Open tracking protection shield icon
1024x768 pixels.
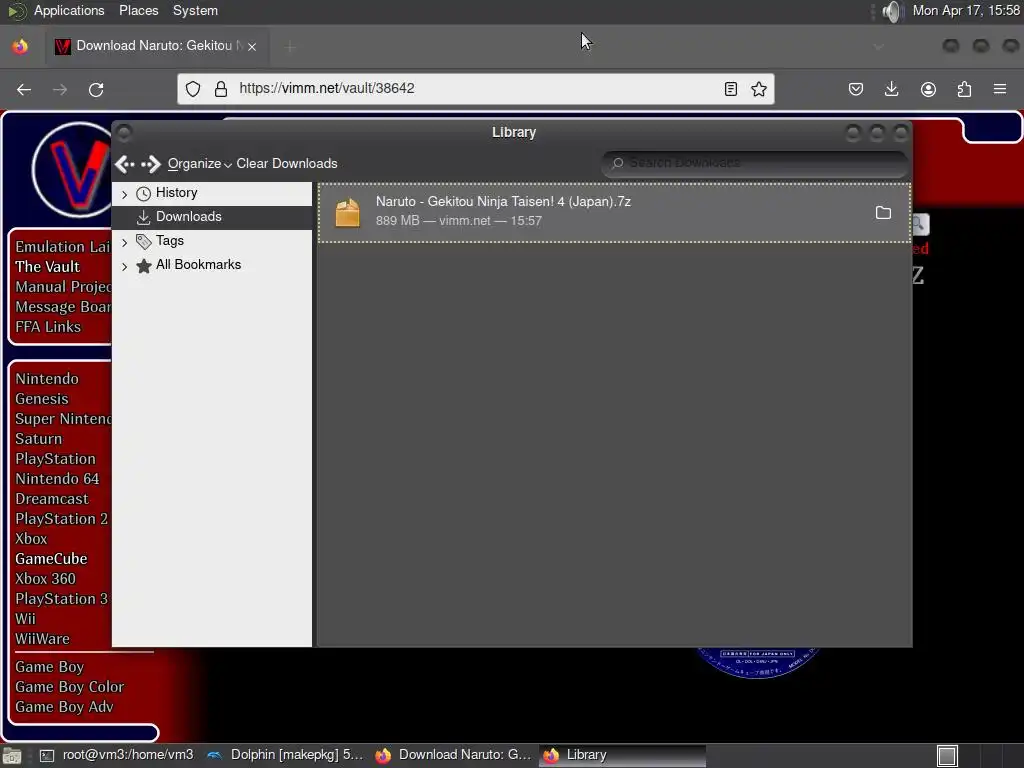point(193,89)
